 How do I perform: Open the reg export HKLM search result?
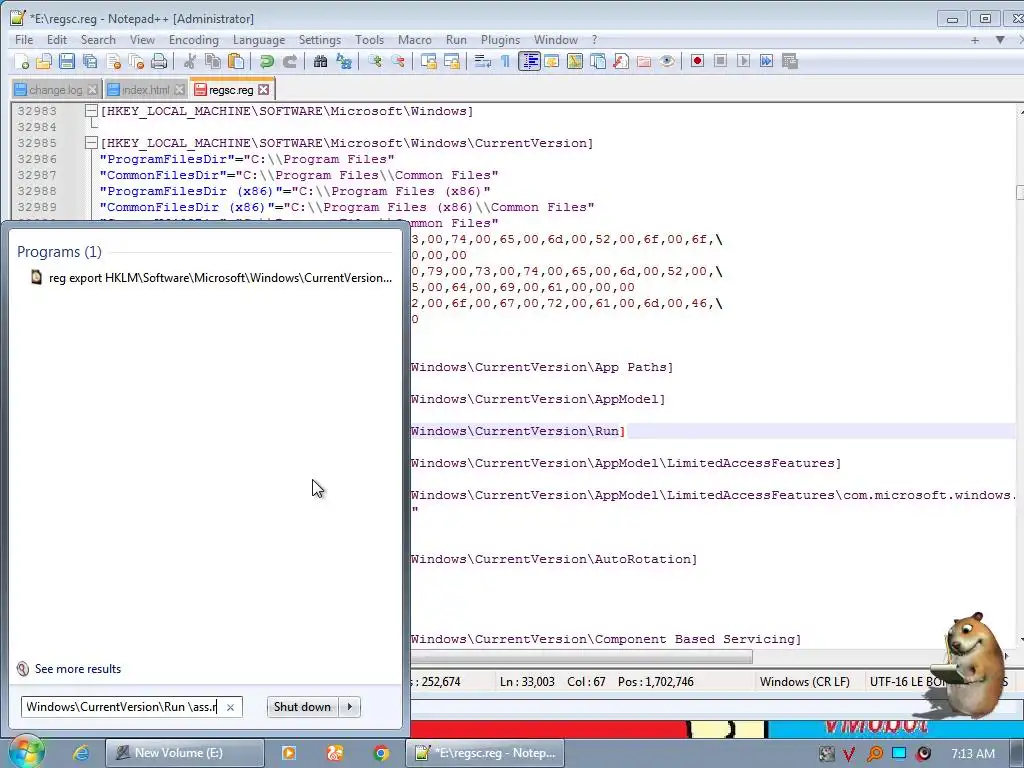(211, 278)
